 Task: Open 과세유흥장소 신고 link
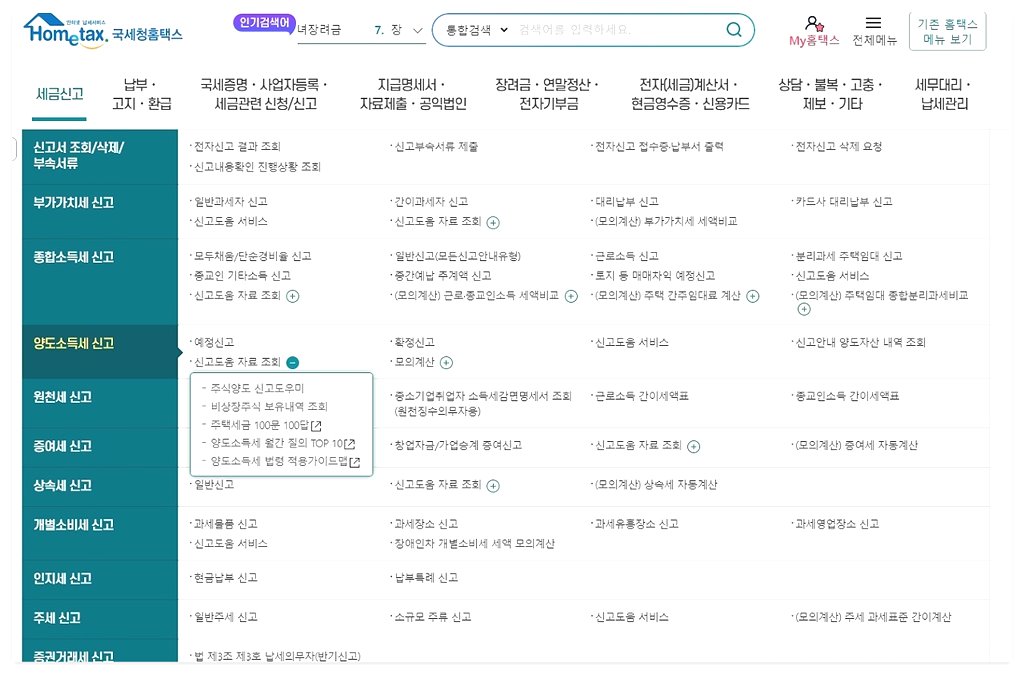click(x=636, y=524)
